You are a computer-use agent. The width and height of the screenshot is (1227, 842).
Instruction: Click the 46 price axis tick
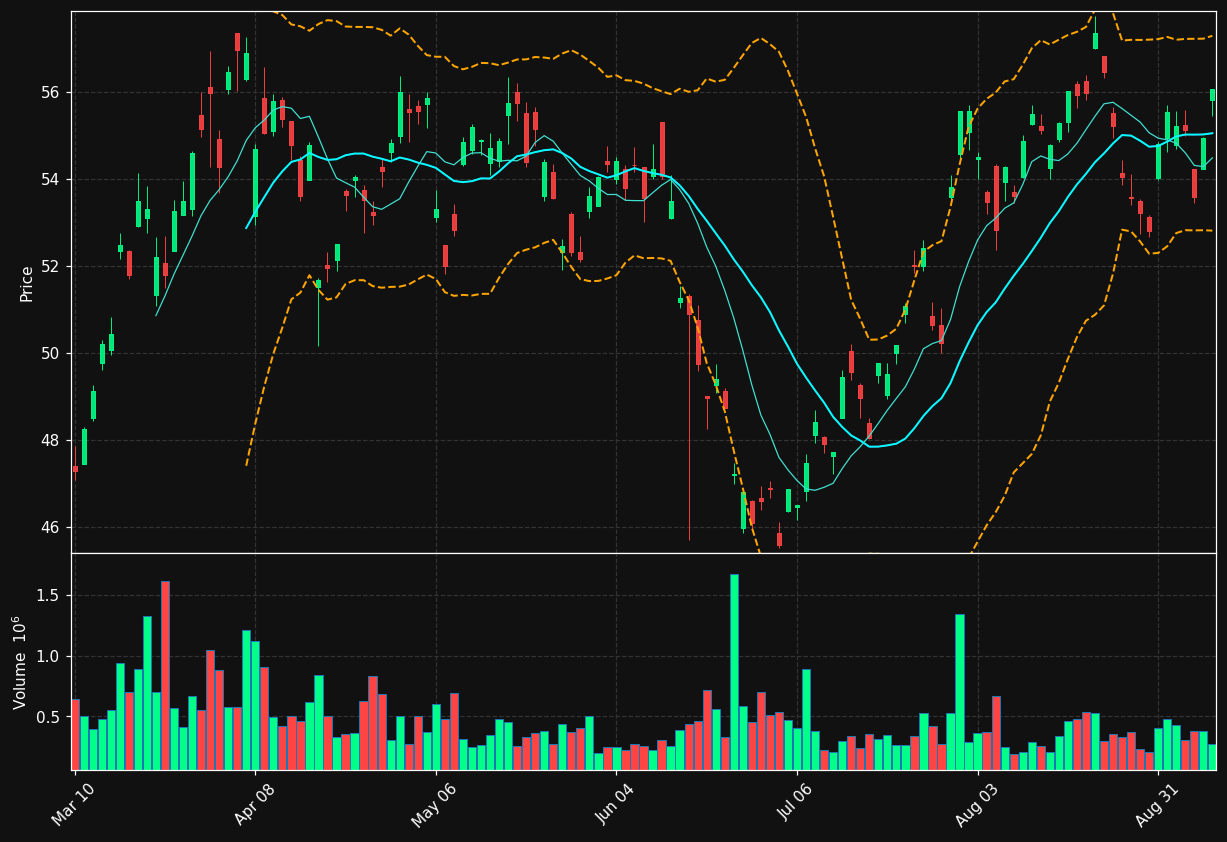(50, 527)
